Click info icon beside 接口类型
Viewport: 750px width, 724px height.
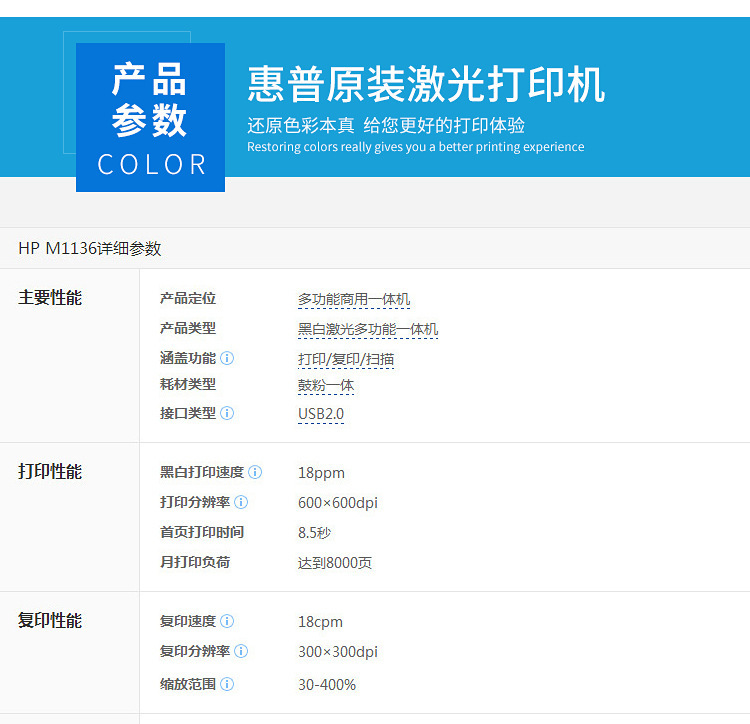coord(227,413)
